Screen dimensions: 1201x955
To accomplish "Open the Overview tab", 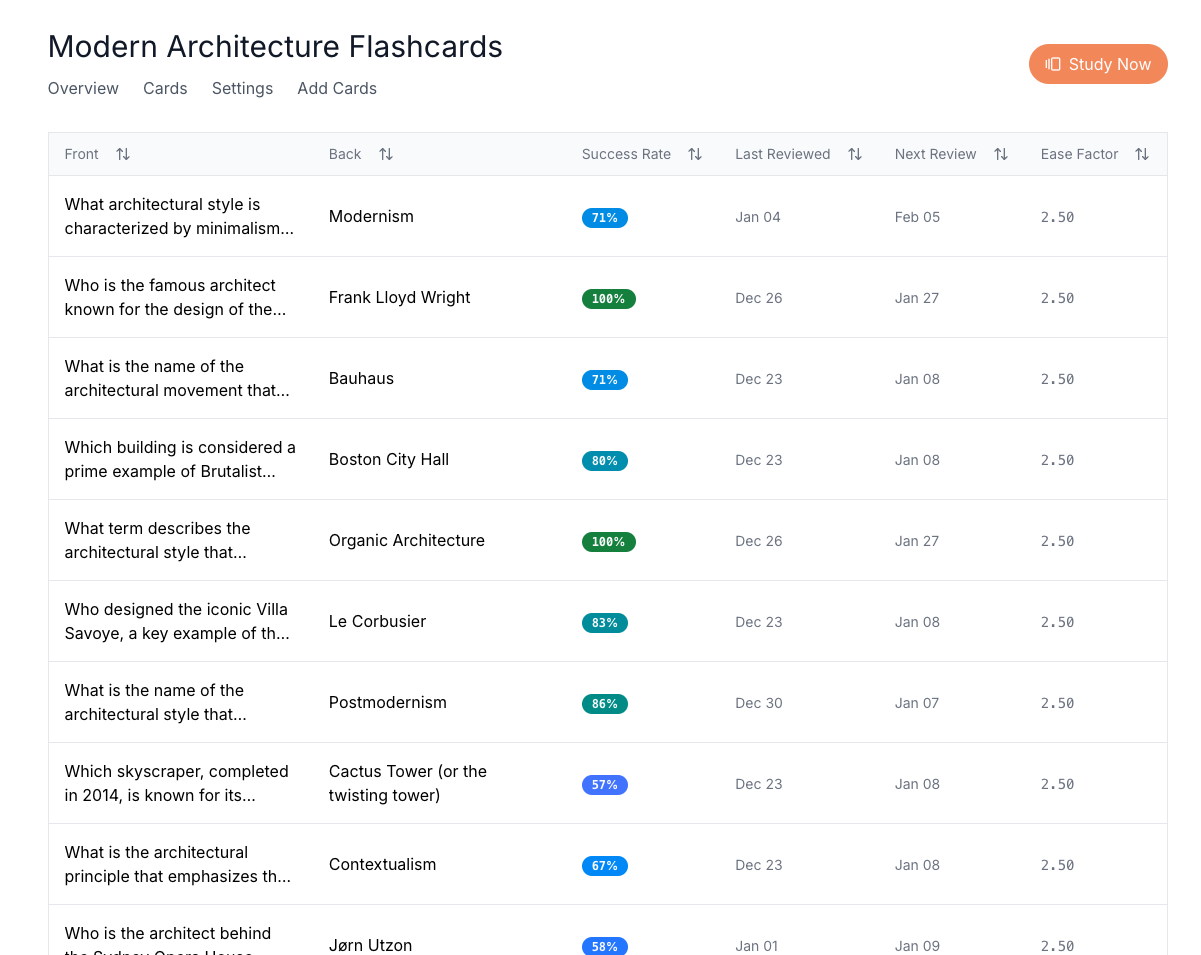I will tap(83, 88).
